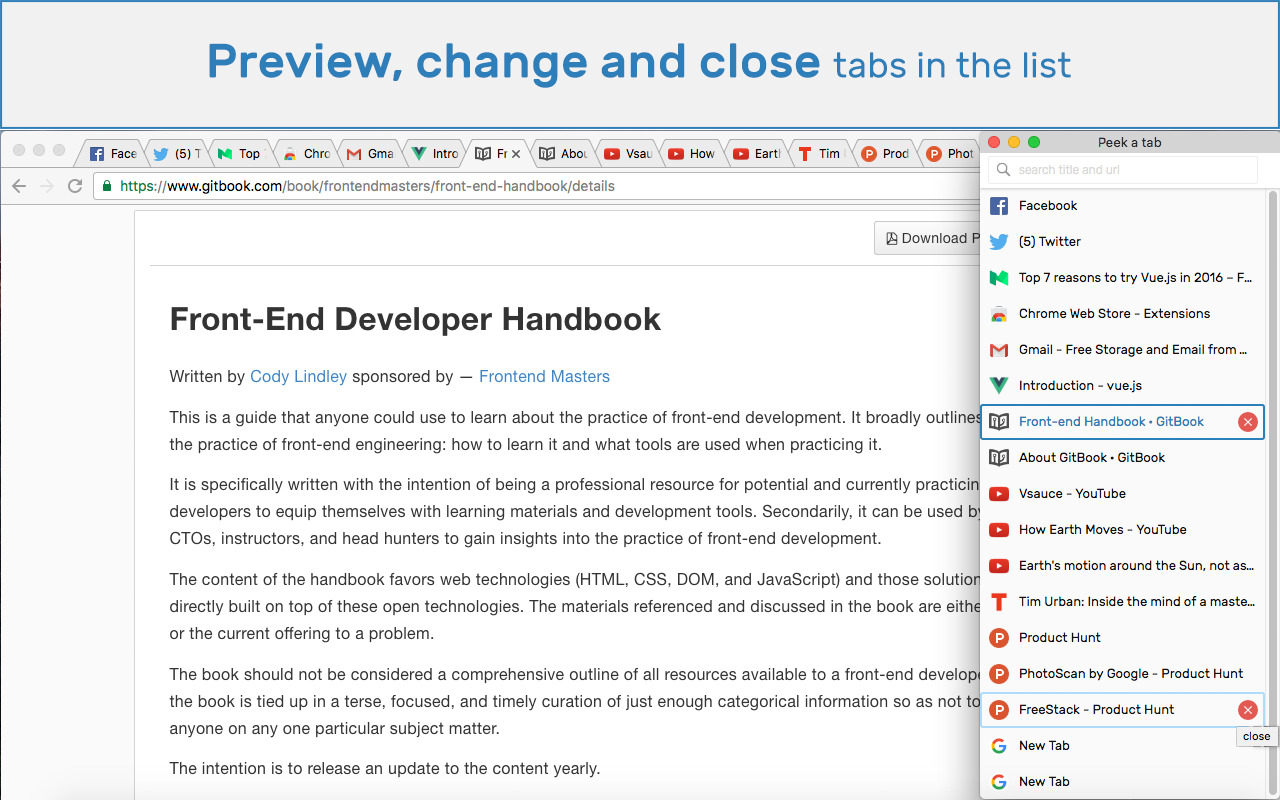
Task: Click the Product Hunt icon beside PhotoScan
Action: (998, 674)
